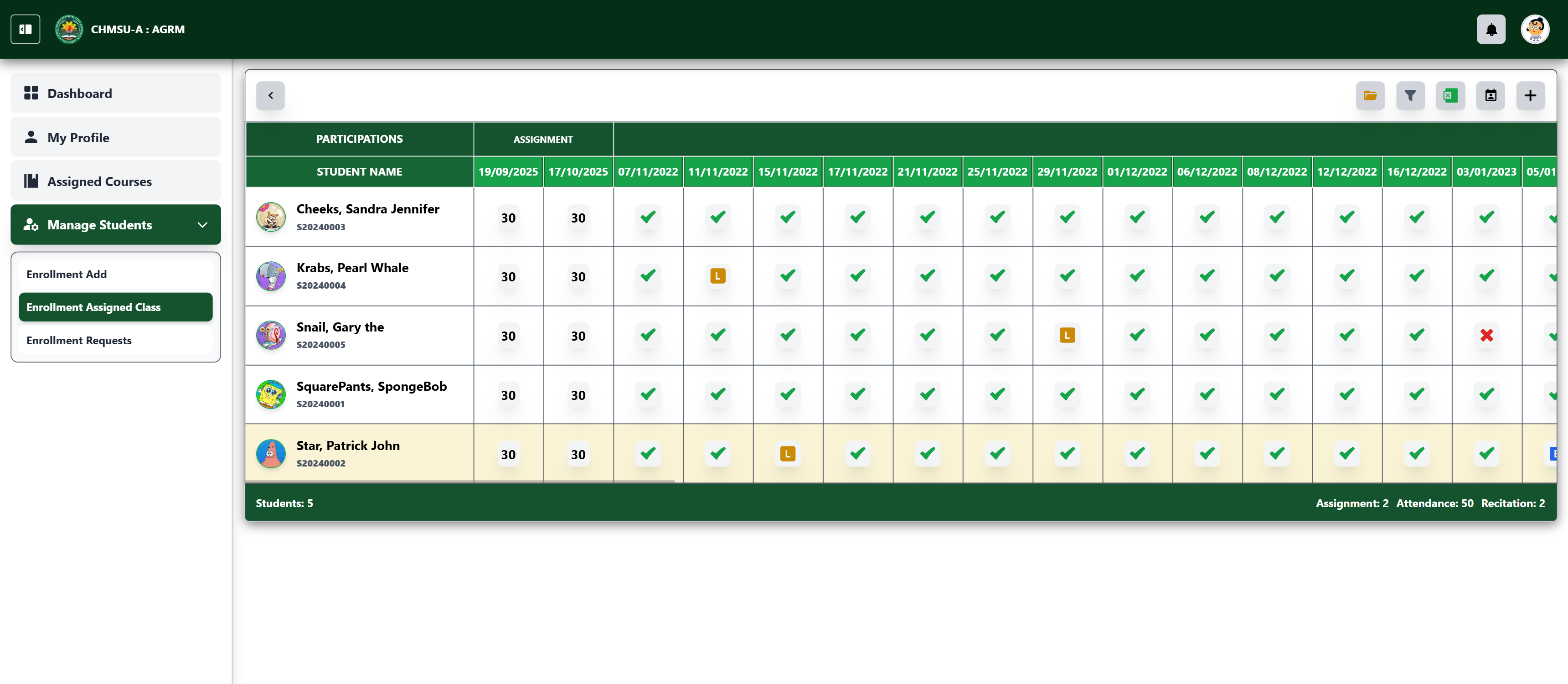Toggle Gary Snail late mark on 29/11/2022

point(1067,335)
